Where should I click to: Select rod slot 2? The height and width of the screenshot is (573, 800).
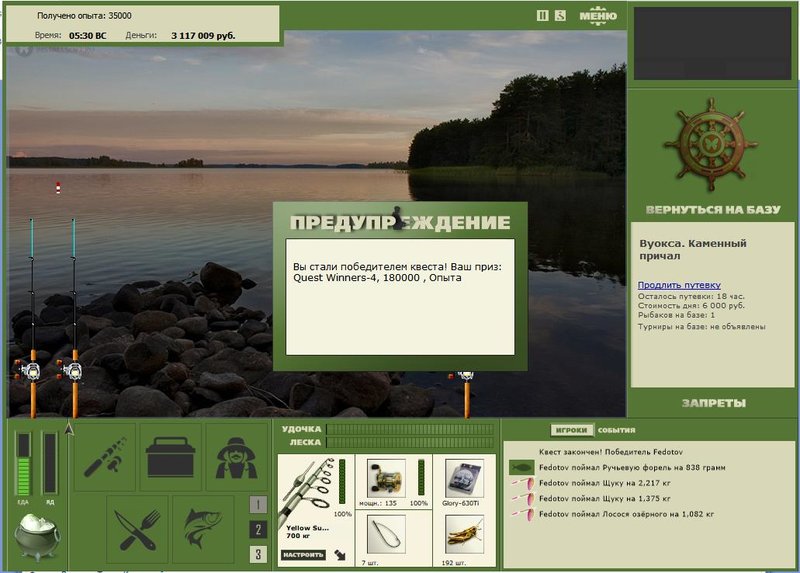click(258, 530)
